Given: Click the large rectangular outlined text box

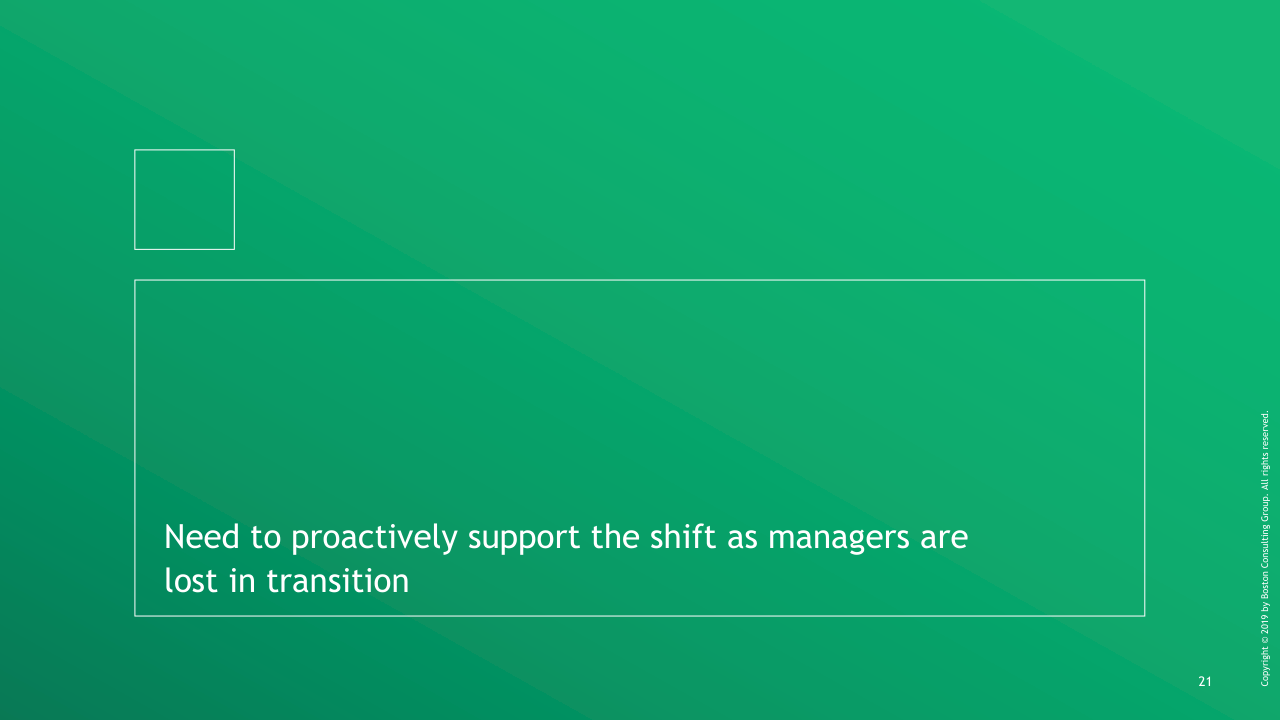Looking at the screenshot, I should click(x=639, y=400).
